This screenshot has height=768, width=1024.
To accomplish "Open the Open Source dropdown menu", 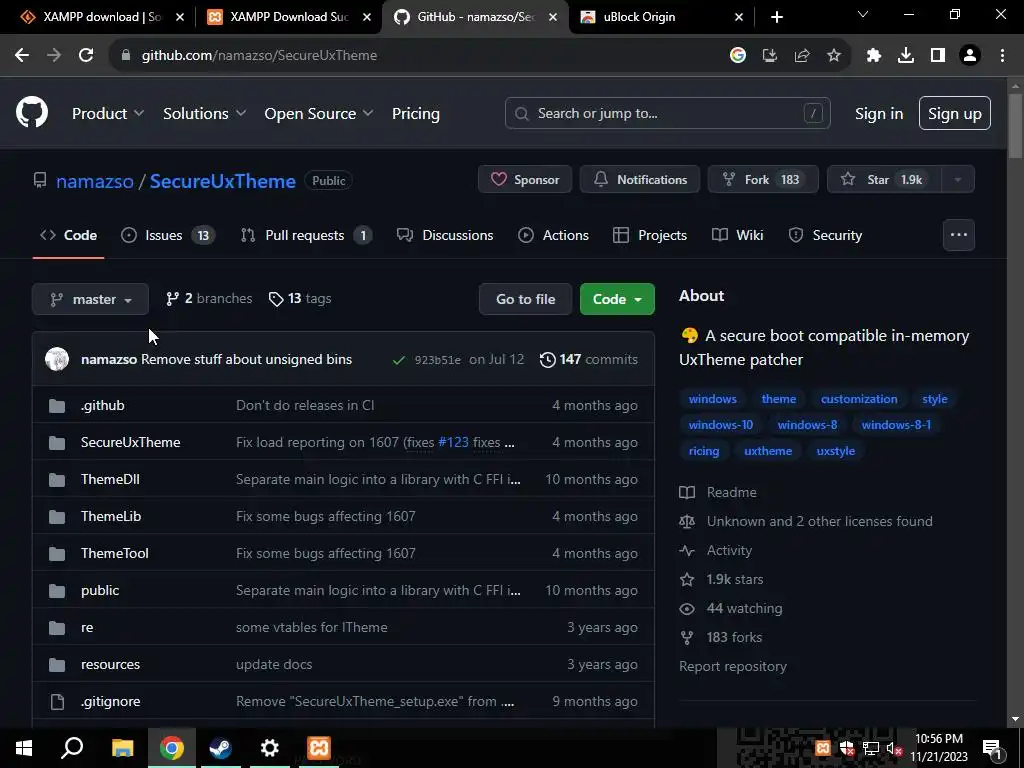I will point(319,114).
